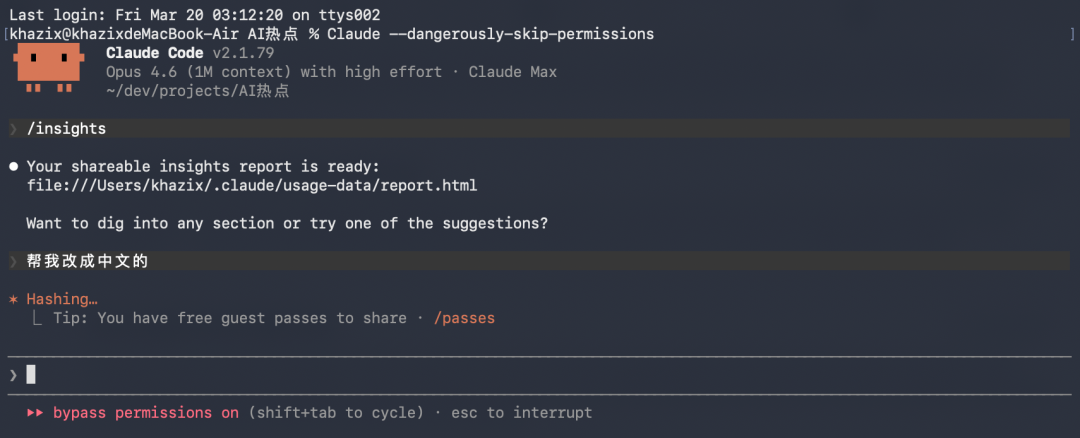Screen dimensions: 1080x438
Task: Click the "esc to interrupt" hint
Action: [x=521, y=412]
